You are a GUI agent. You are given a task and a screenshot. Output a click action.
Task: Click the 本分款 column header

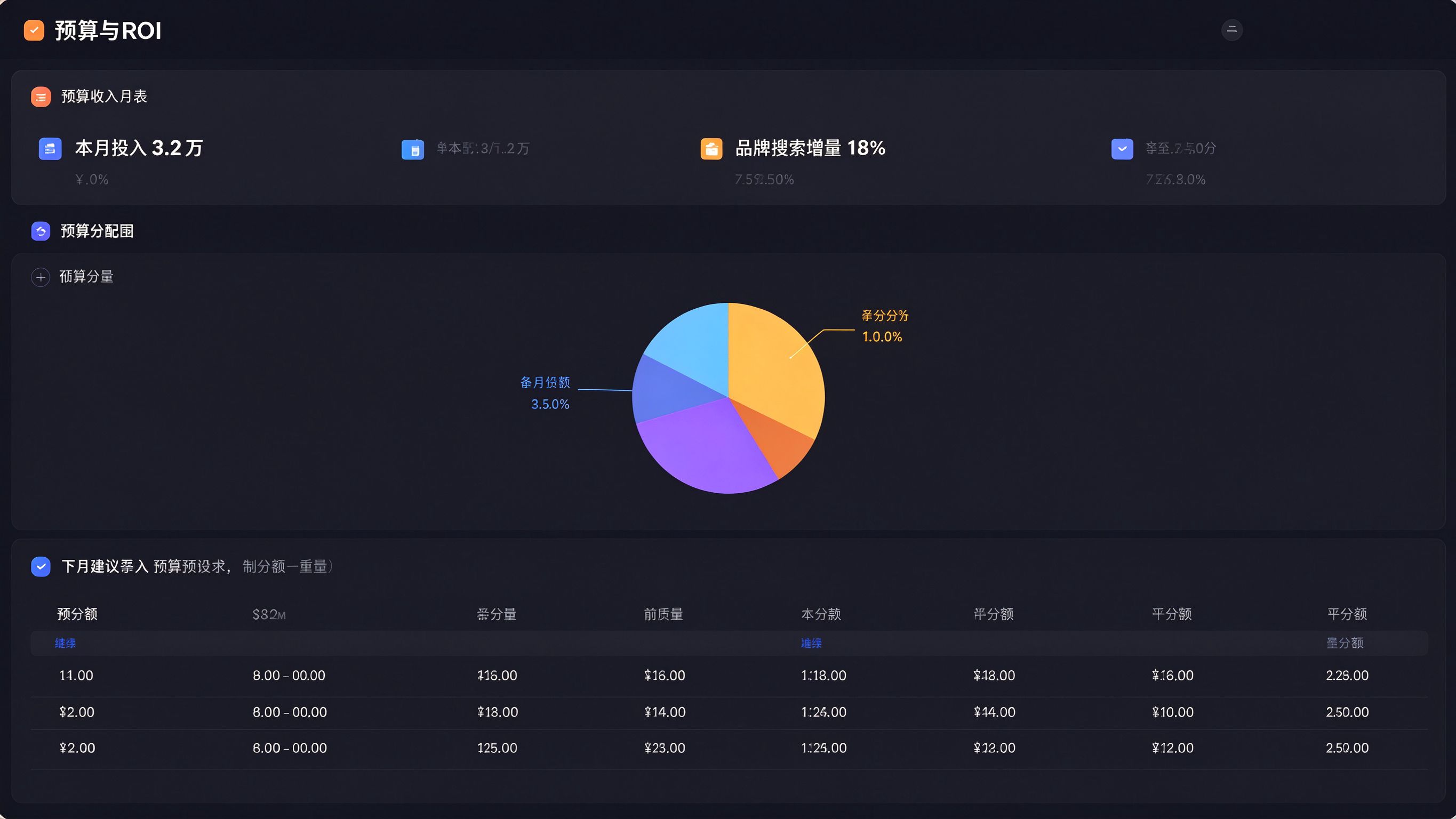tap(821, 614)
